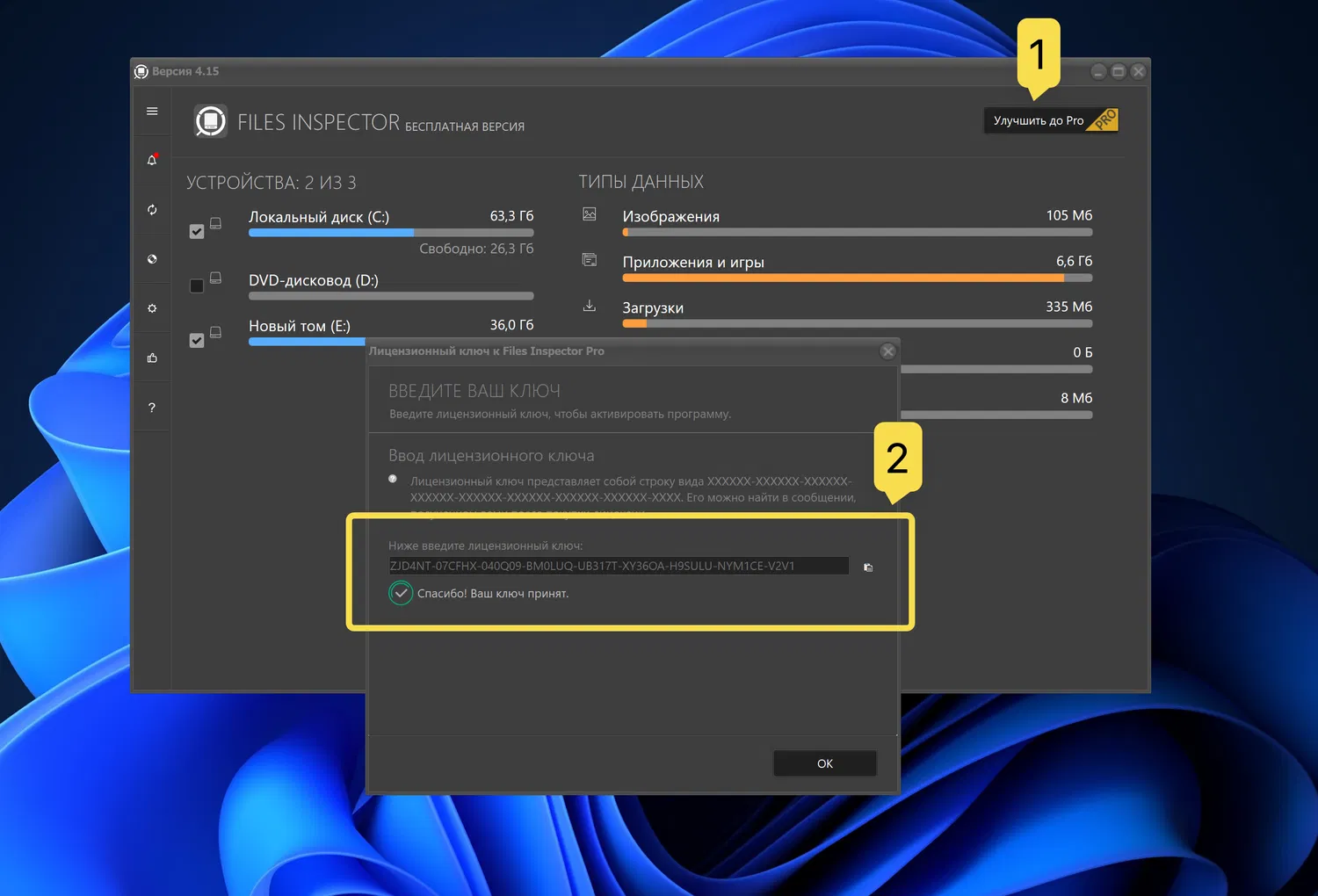Open the Загрузки category
The image size is (1318, 896).
[x=653, y=307]
